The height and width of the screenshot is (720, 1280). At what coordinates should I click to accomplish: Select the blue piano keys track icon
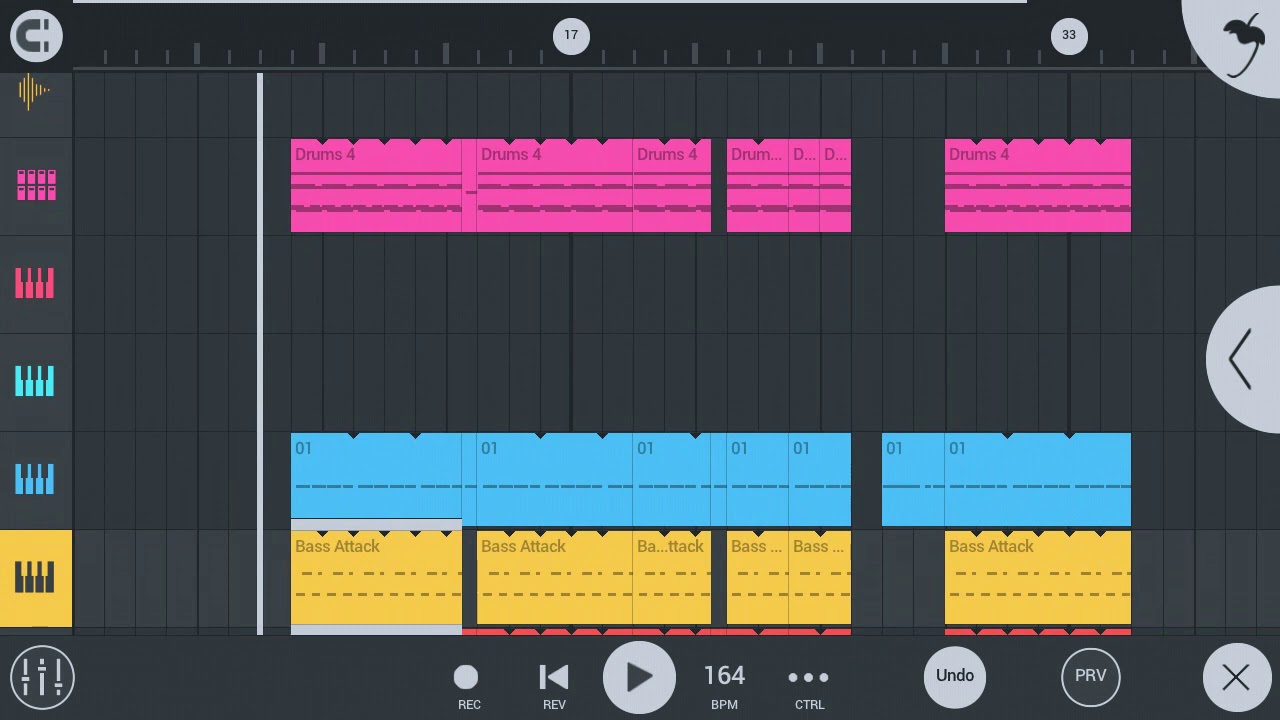(35, 479)
